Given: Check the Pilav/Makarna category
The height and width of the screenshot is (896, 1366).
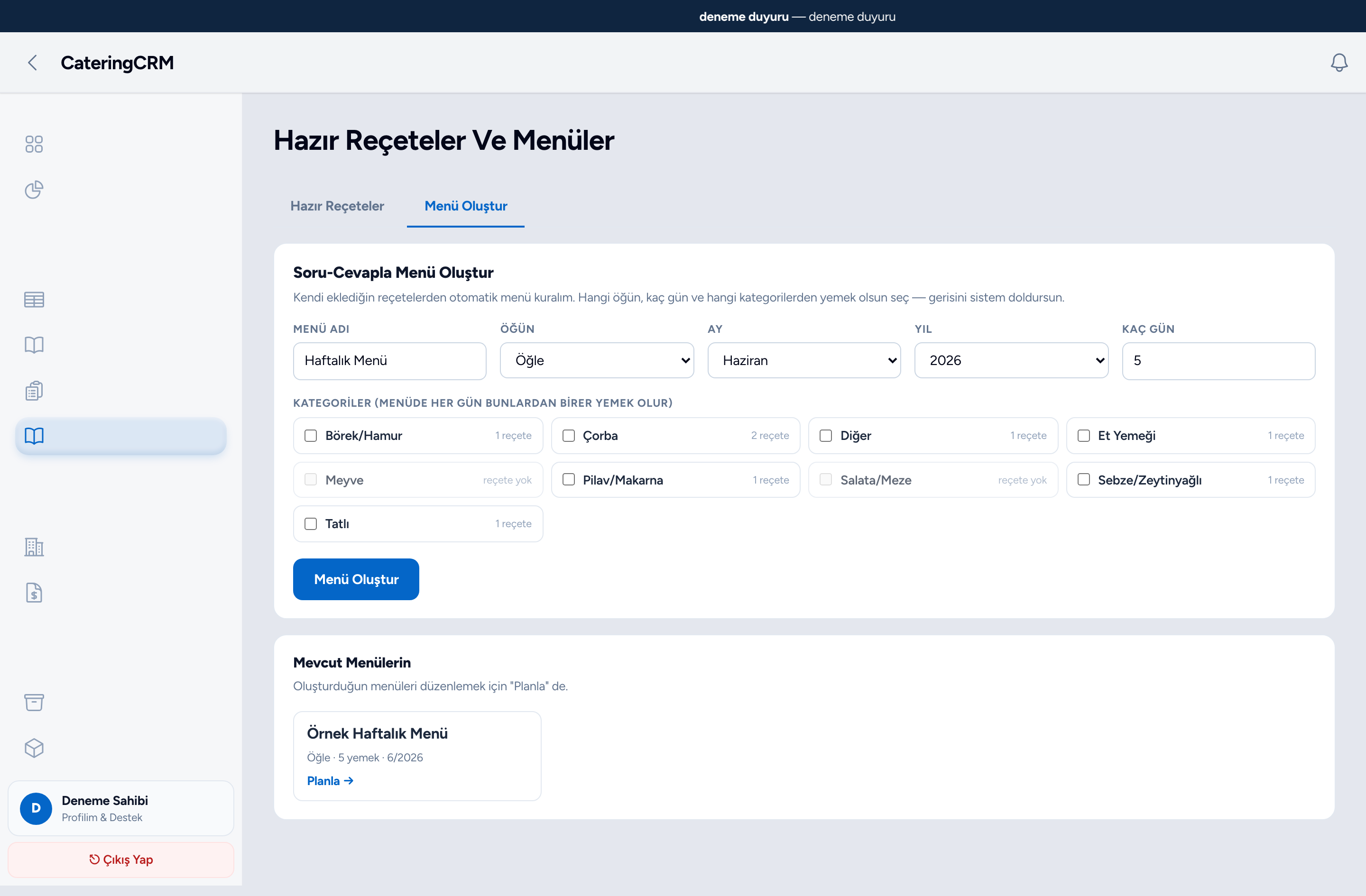Looking at the screenshot, I should pos(568,480).
